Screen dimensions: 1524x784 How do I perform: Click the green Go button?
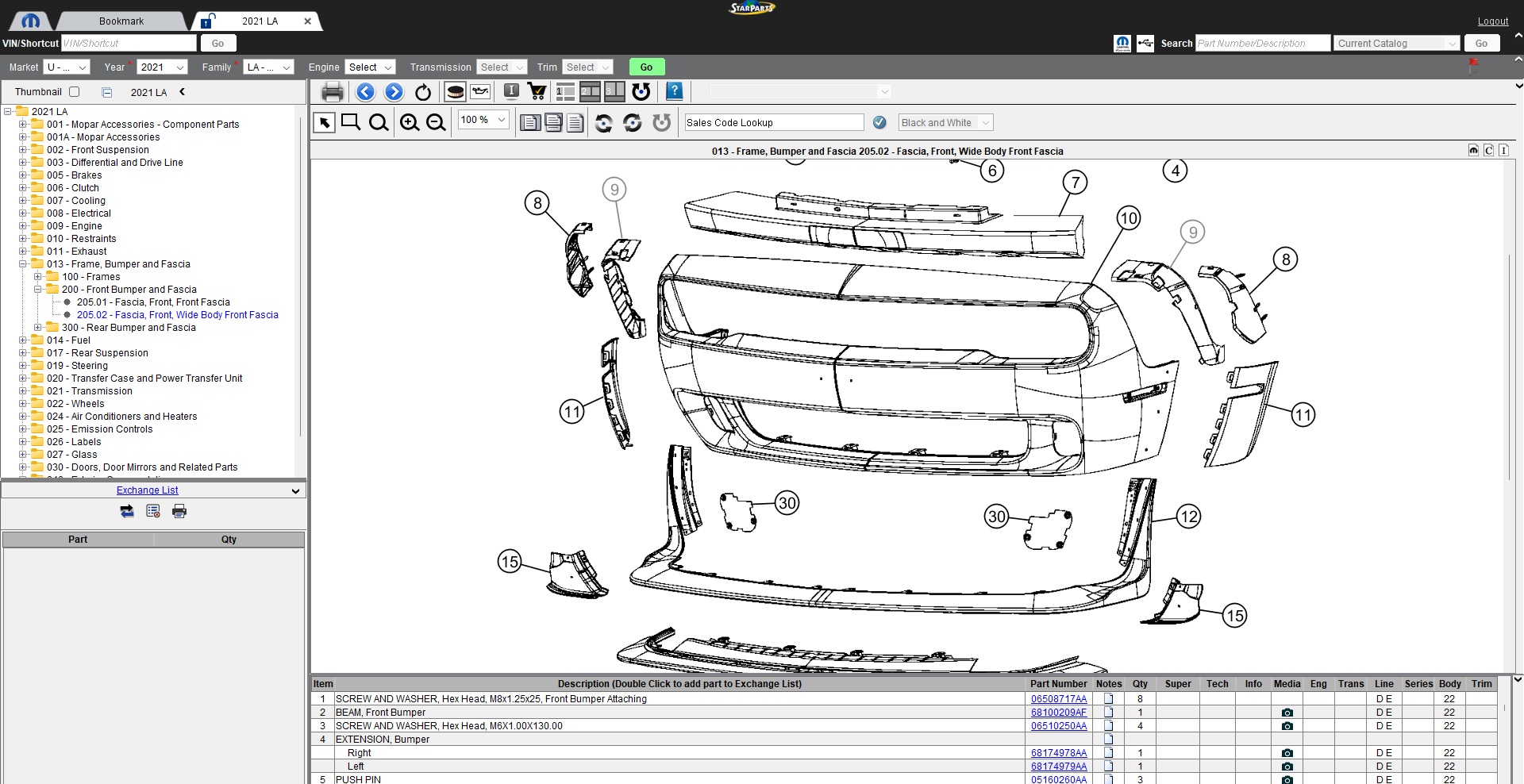click(646, 67)
